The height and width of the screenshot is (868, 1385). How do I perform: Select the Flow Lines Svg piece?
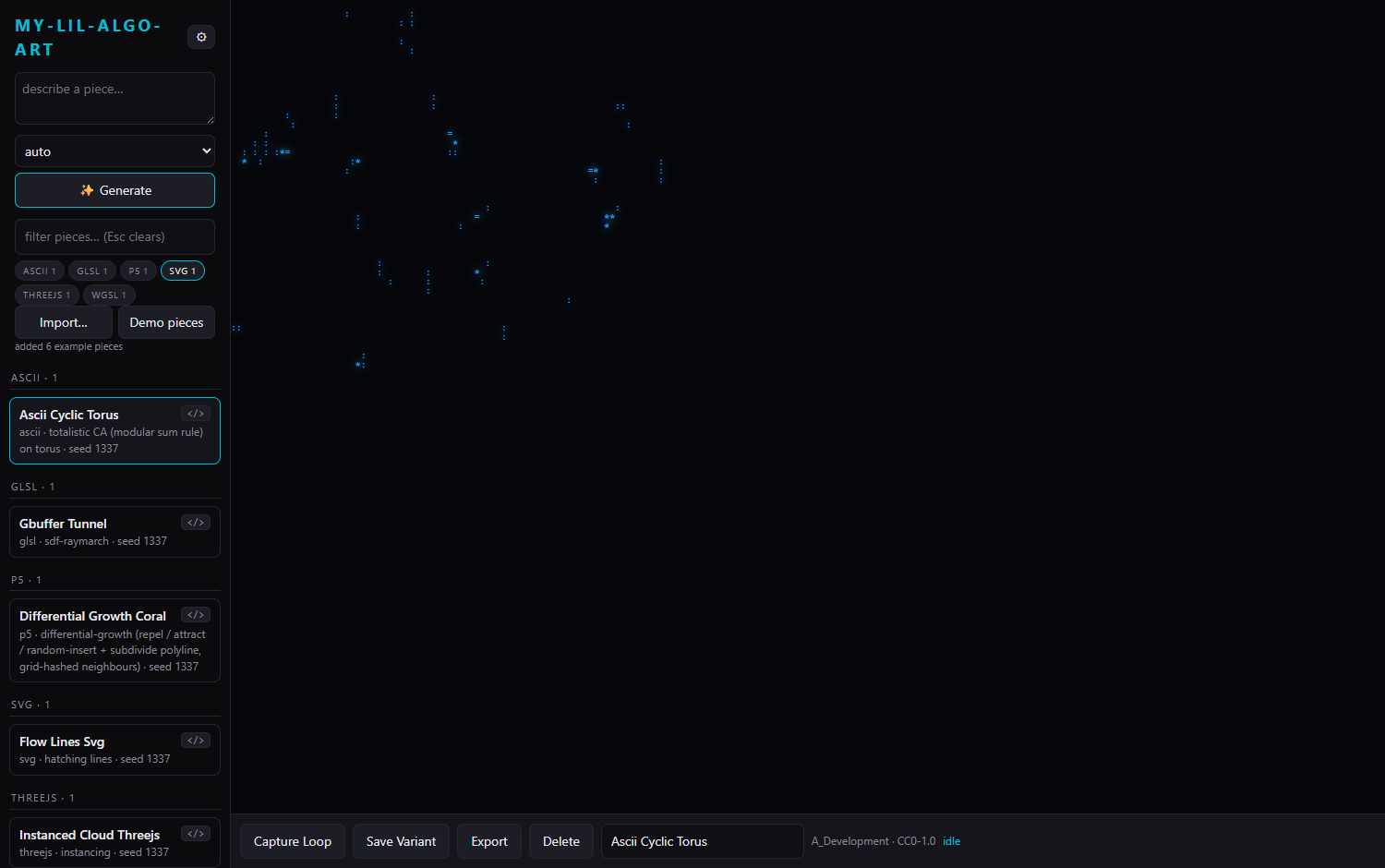114,750
